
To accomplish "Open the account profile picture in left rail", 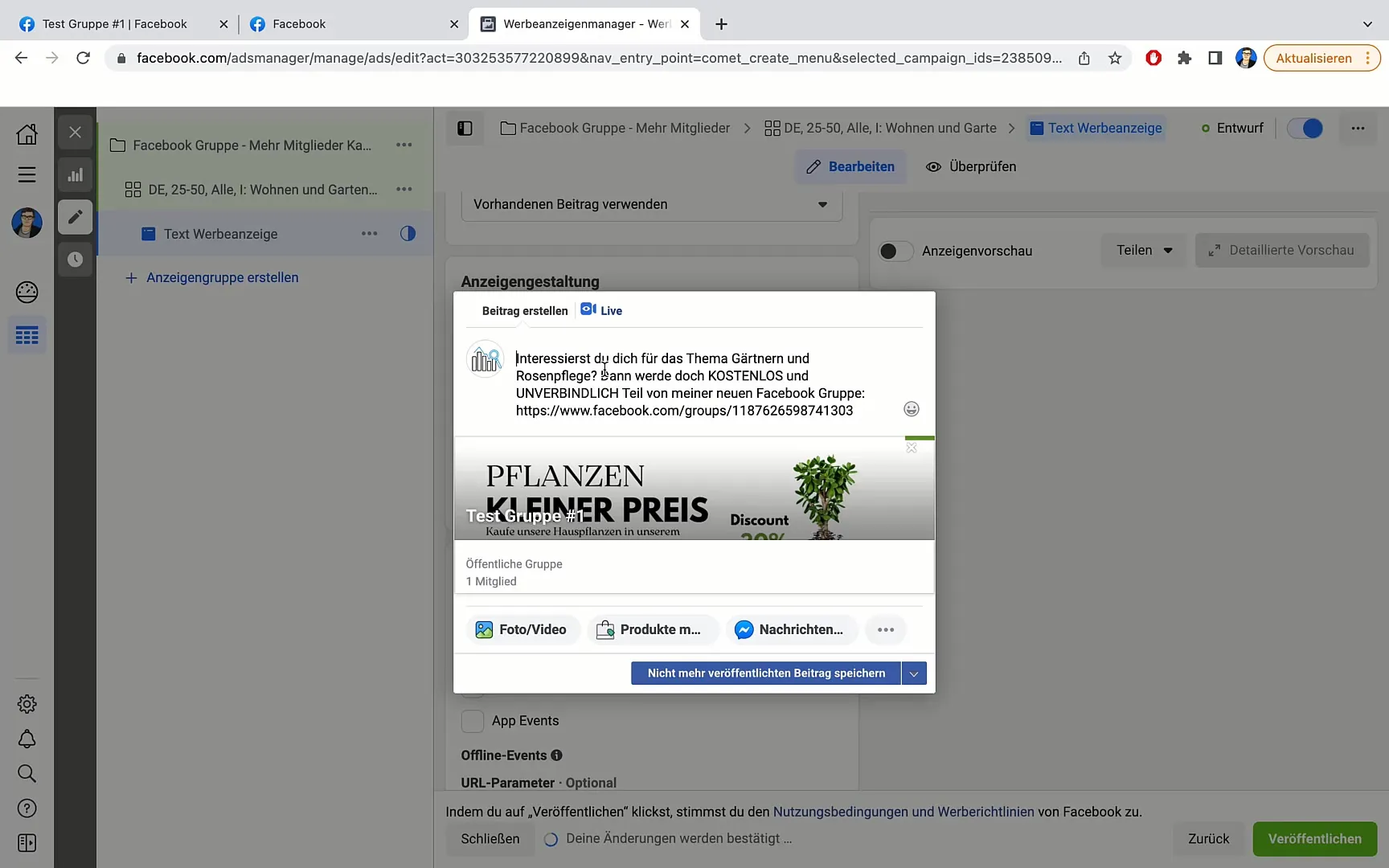I will [27, 223].
